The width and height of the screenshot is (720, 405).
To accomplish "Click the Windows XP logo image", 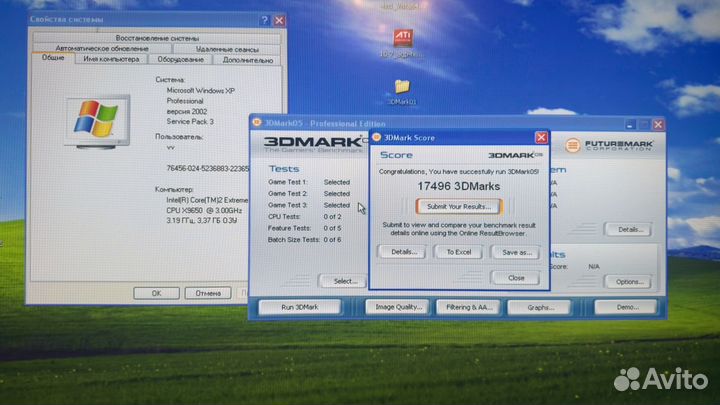I will [97, 121].
